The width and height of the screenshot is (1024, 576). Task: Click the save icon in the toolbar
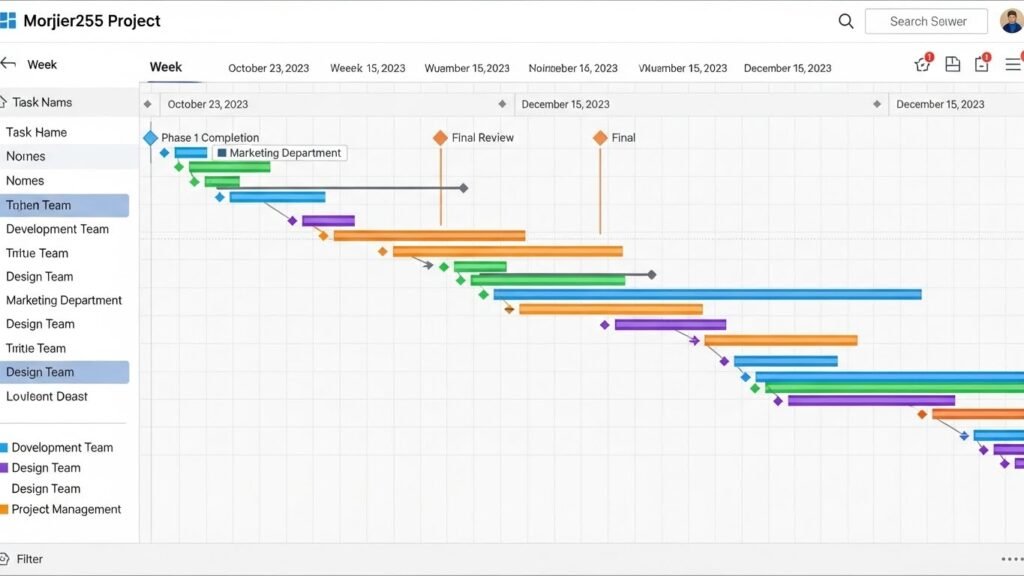[x=952, y=63]
